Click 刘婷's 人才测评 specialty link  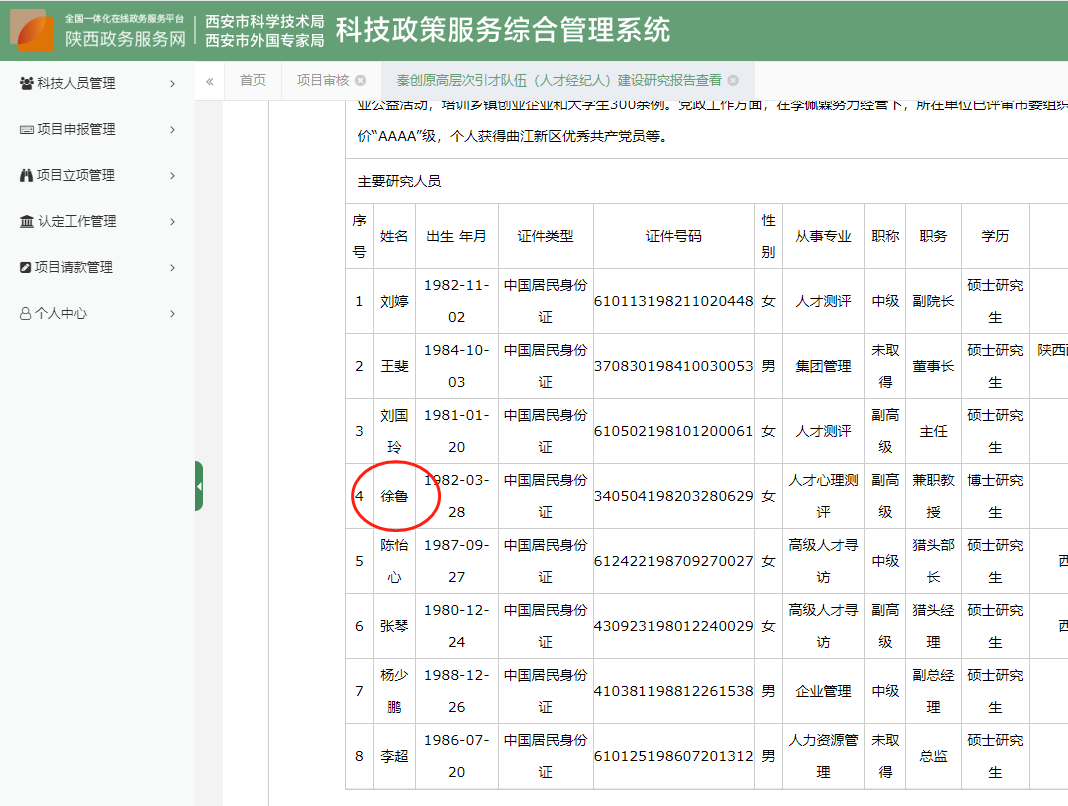click(x=822, y=301)
